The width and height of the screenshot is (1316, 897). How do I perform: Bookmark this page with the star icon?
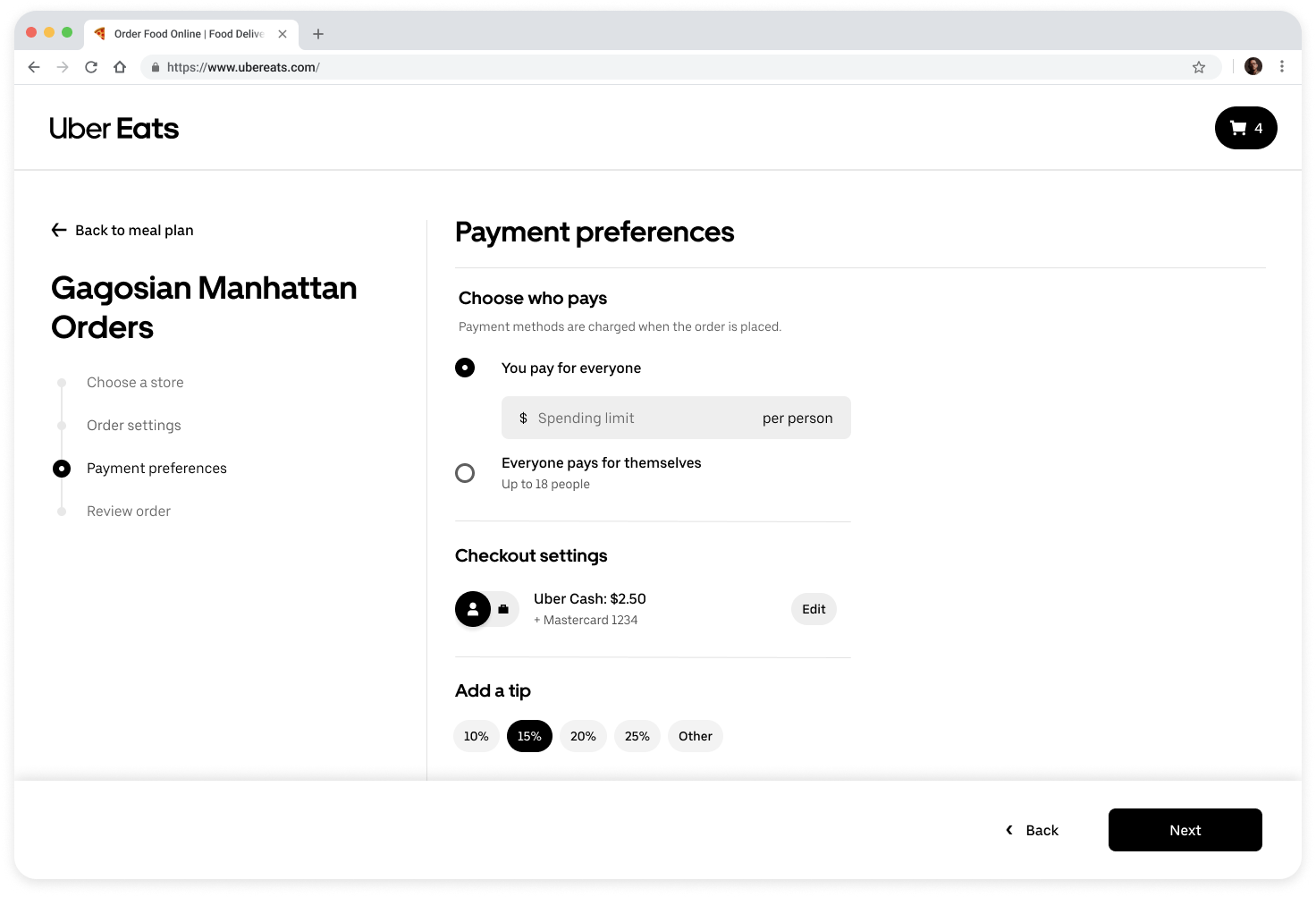(1199, 67)
